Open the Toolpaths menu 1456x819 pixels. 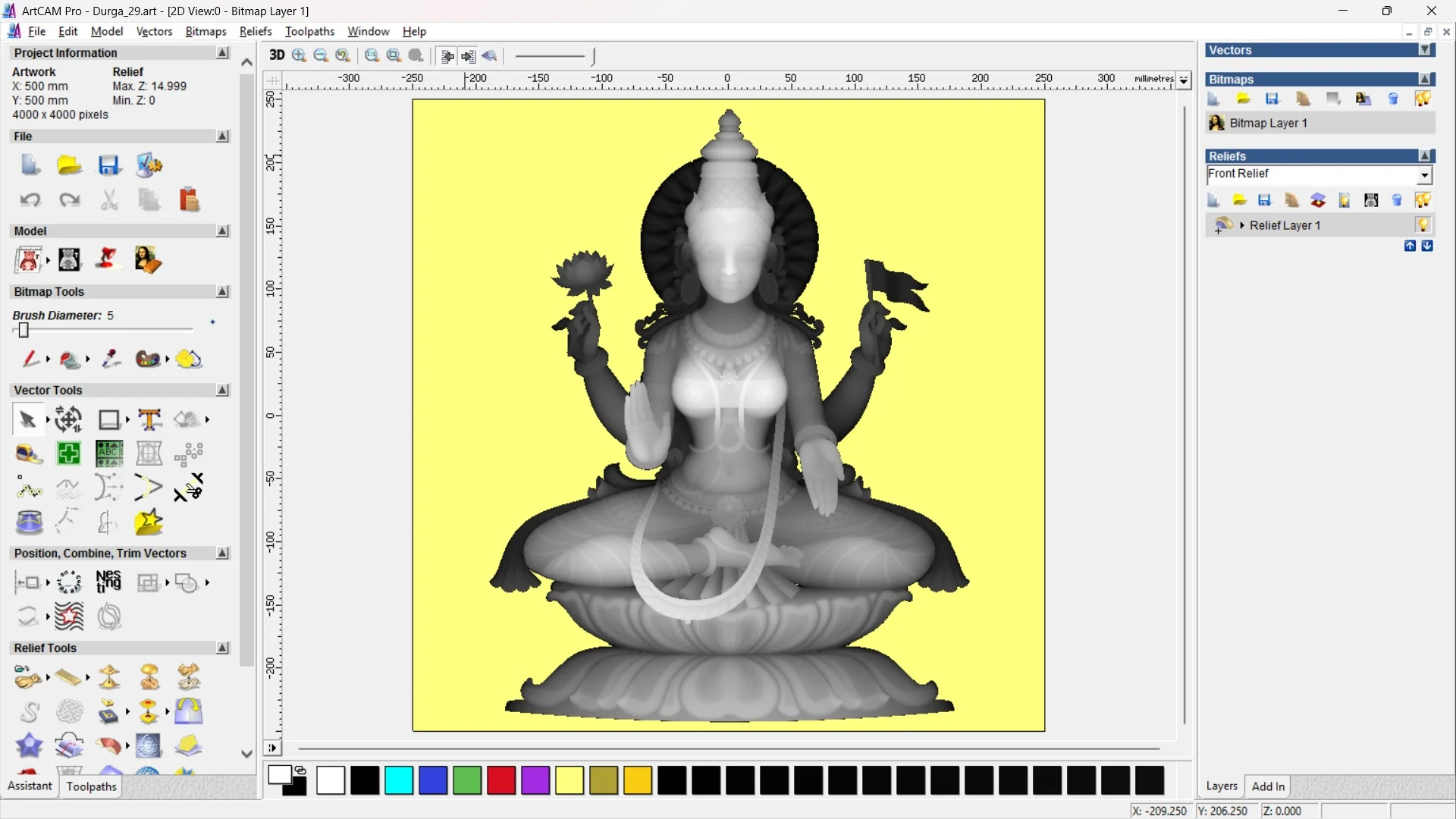pyautogui.click(x=309, y=31)
